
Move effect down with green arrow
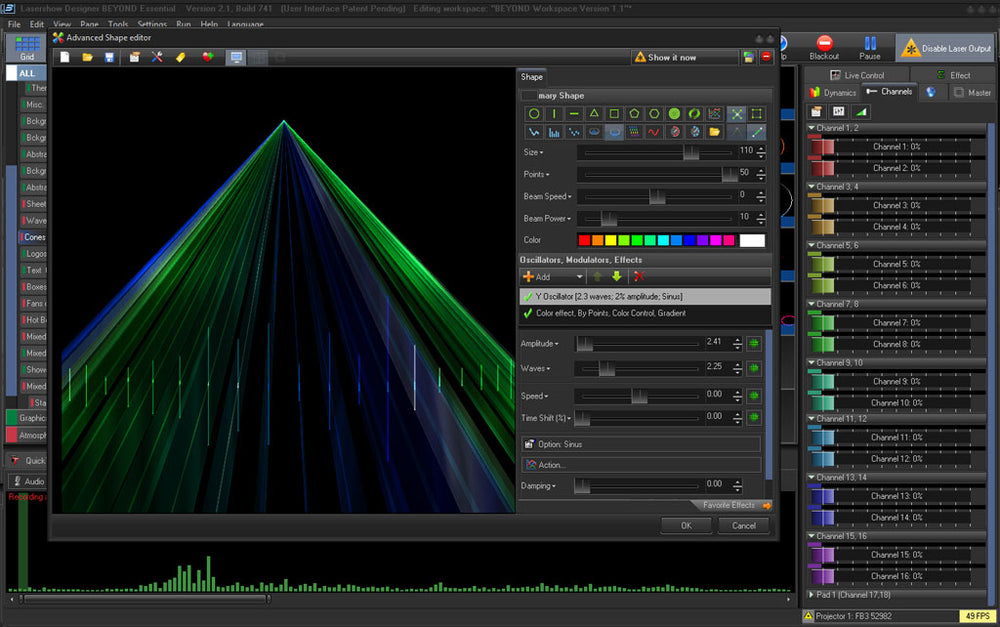click(617, 276)
